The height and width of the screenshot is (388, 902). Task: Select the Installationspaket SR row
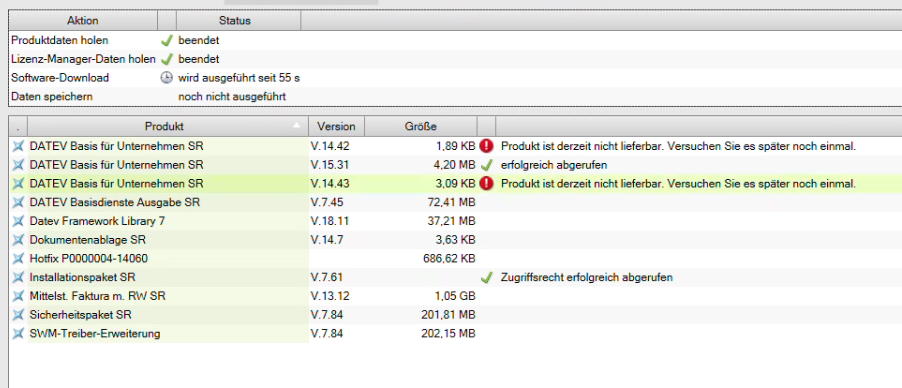click(x=454, y=277)
